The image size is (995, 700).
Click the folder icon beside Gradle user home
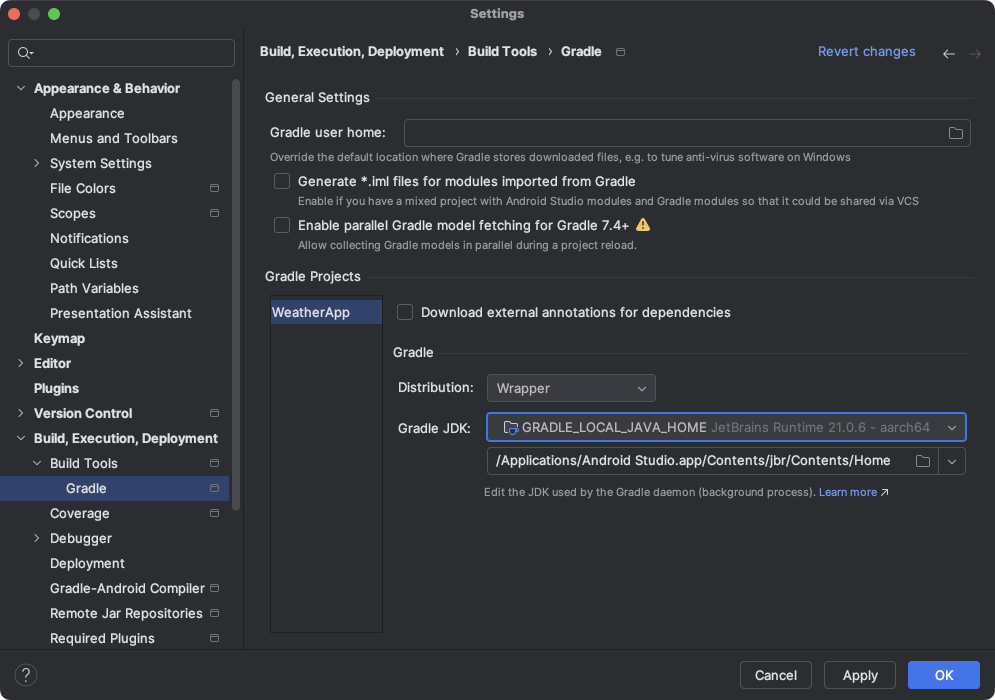coord(955,132)
